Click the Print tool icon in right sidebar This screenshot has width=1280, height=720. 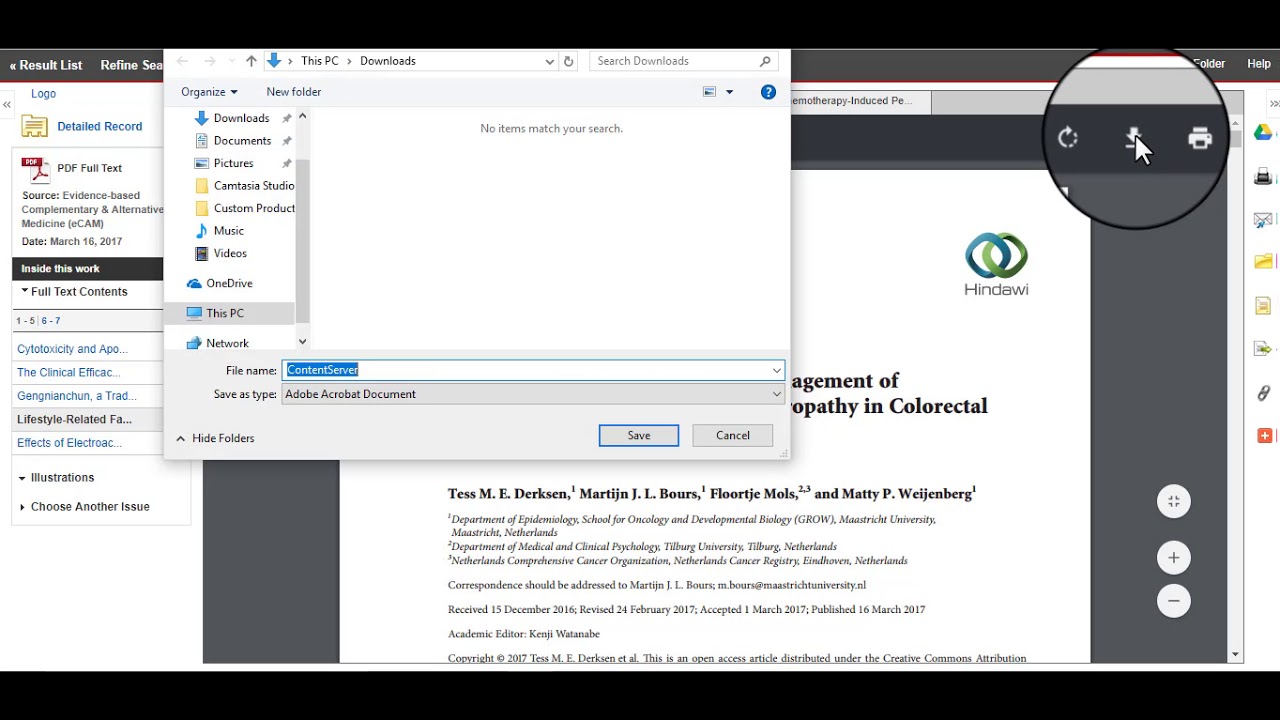pyautogui.click(x=1263, y=177)
